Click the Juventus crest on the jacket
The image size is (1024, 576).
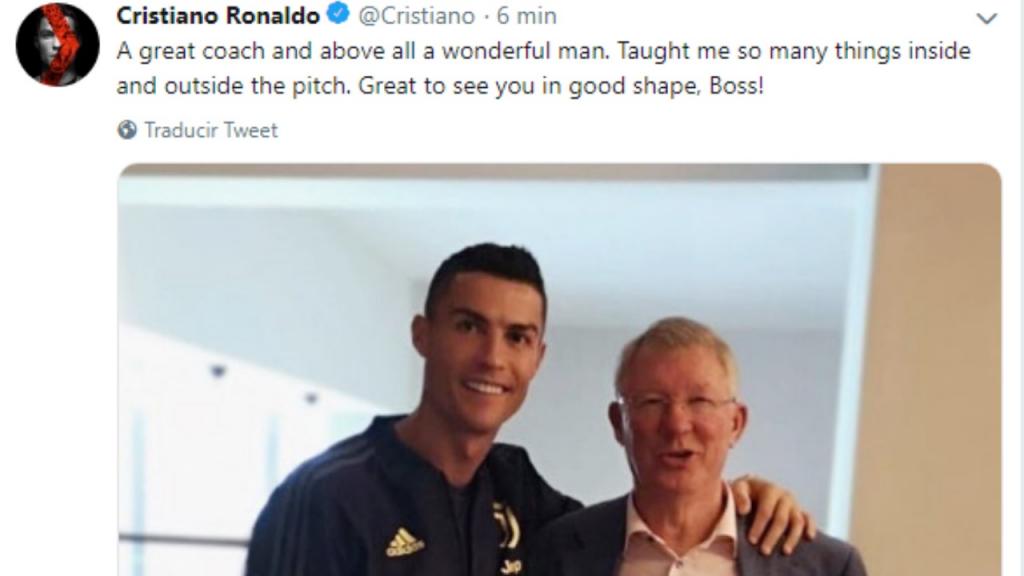(x=507, y=526)
